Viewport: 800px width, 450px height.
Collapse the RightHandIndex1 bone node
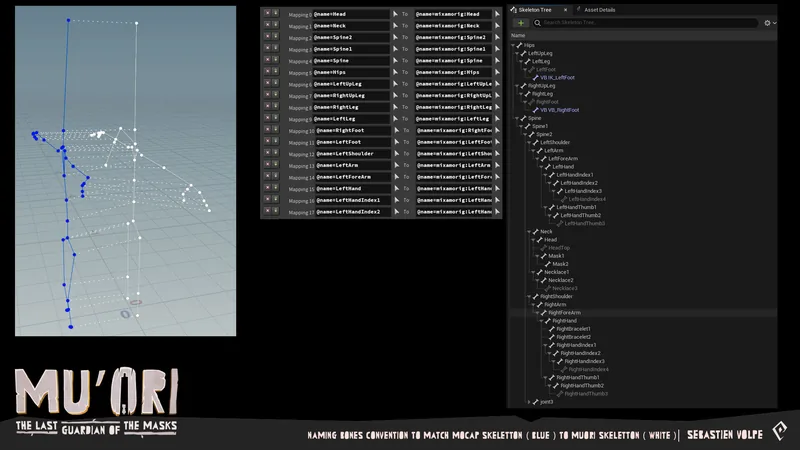coord(546,345)
